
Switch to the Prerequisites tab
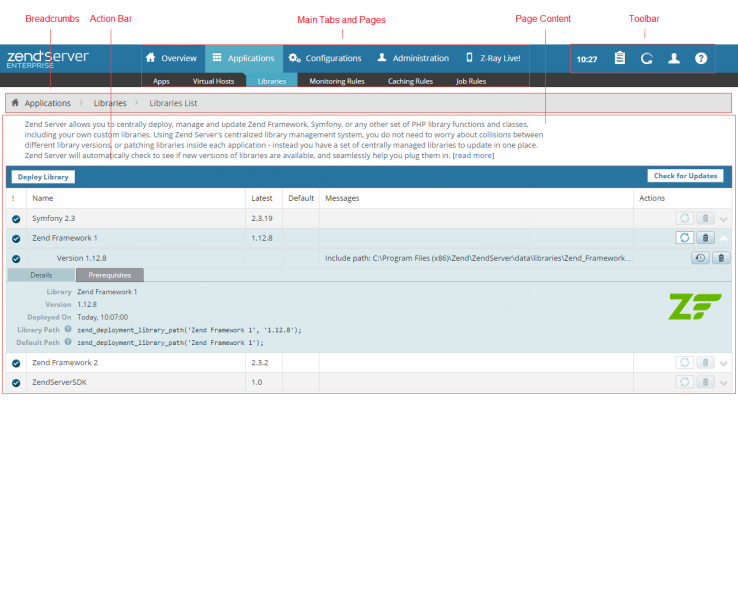[109, 275]
